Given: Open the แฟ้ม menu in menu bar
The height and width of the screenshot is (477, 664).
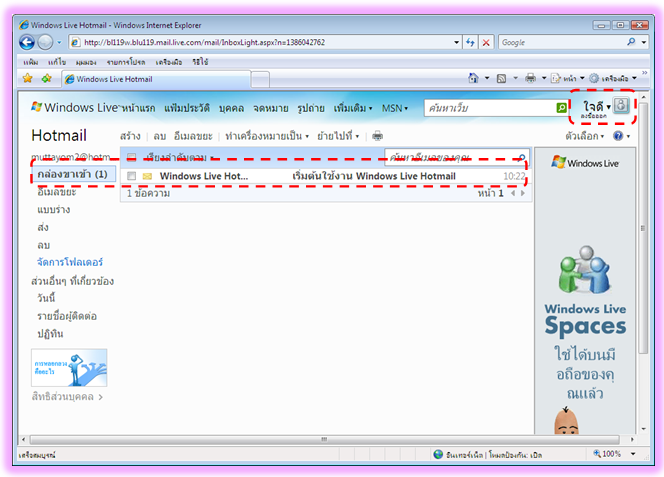Looking at the screenshot, I should pyautogui.click(x=30, y=62).
